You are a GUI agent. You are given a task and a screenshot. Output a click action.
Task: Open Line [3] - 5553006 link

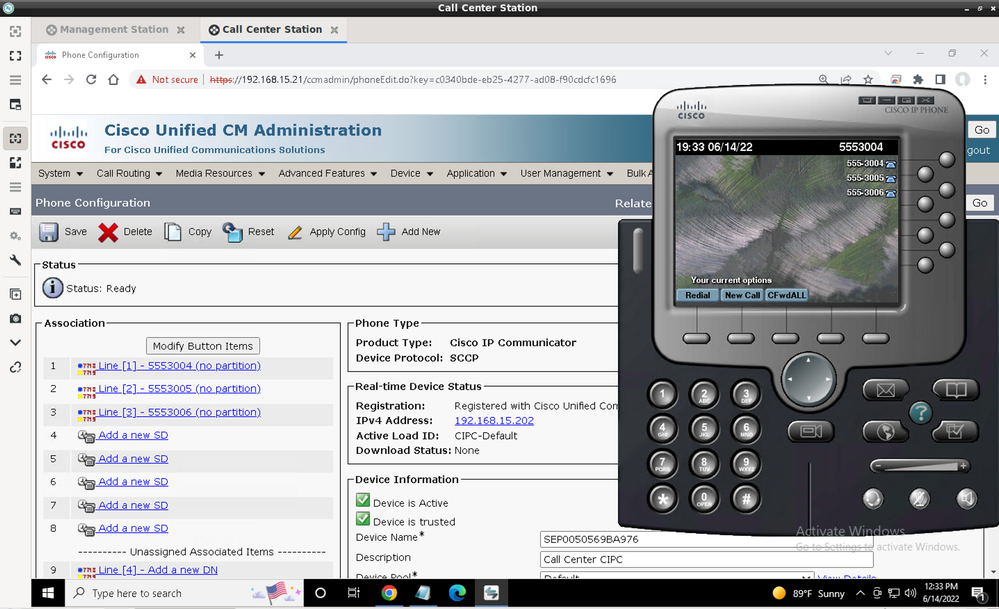[179, 412]
